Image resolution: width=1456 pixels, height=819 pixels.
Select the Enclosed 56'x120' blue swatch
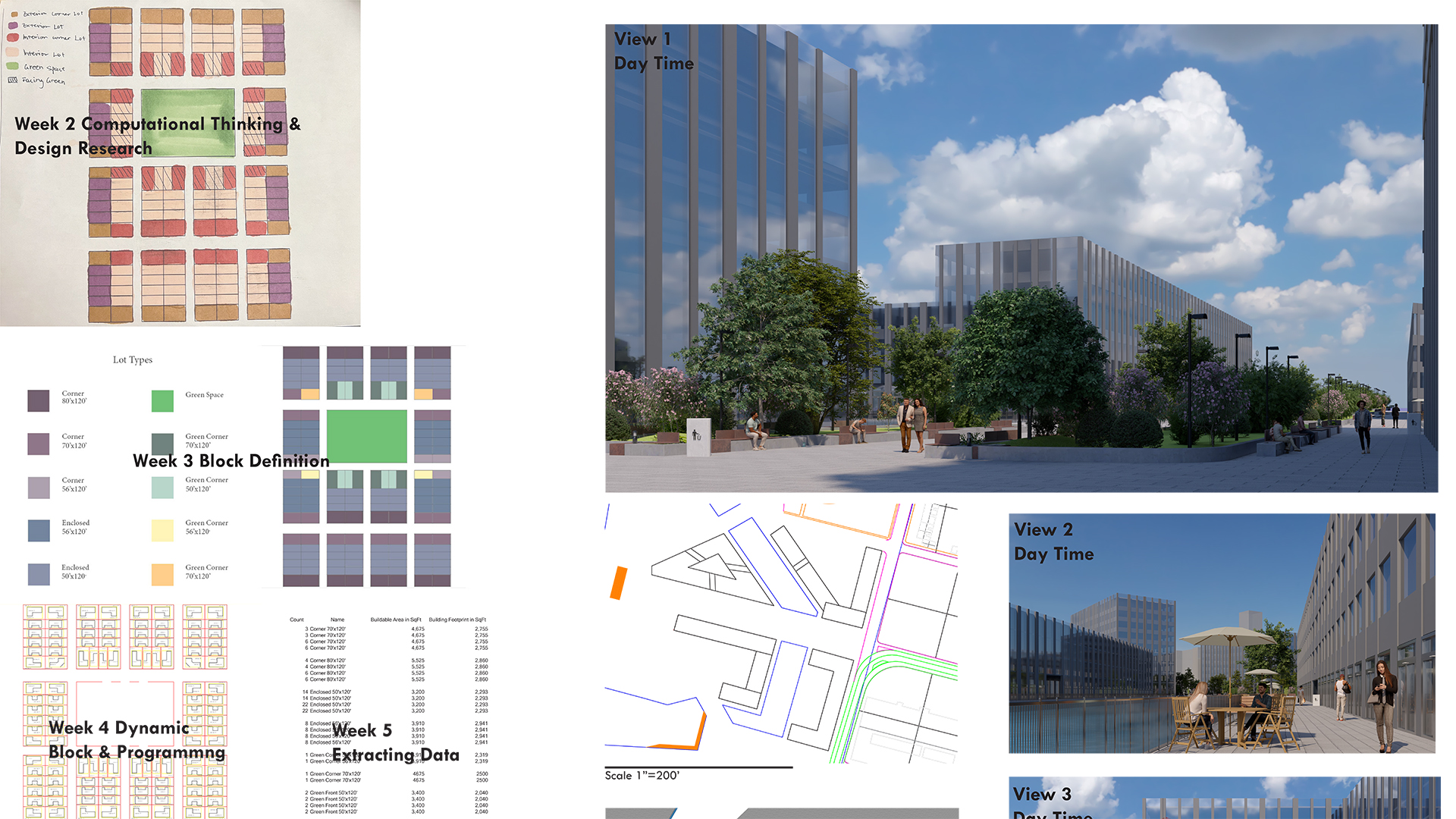(38, 530)
